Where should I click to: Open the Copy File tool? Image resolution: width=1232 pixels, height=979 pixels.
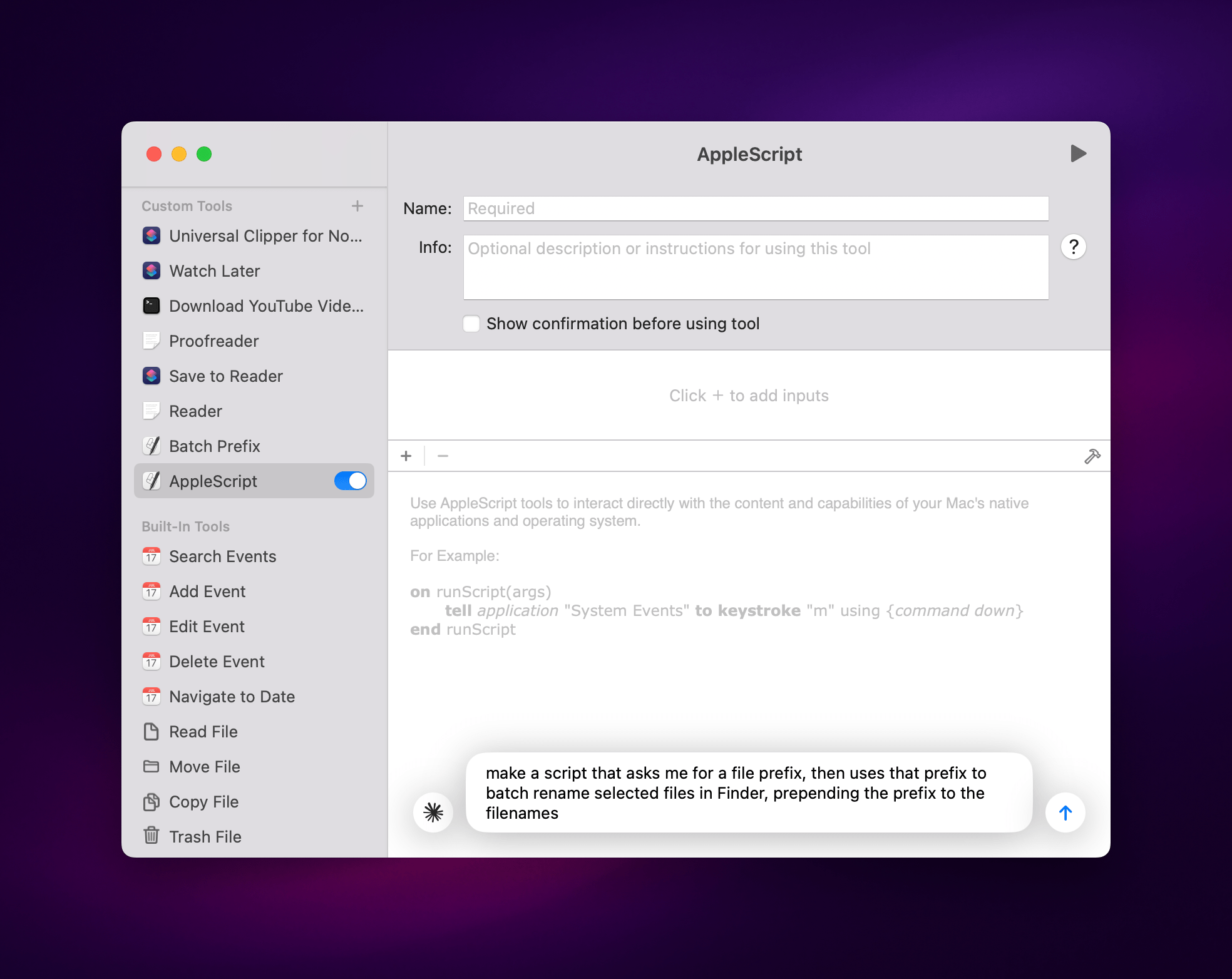click(x=254, y=801)
